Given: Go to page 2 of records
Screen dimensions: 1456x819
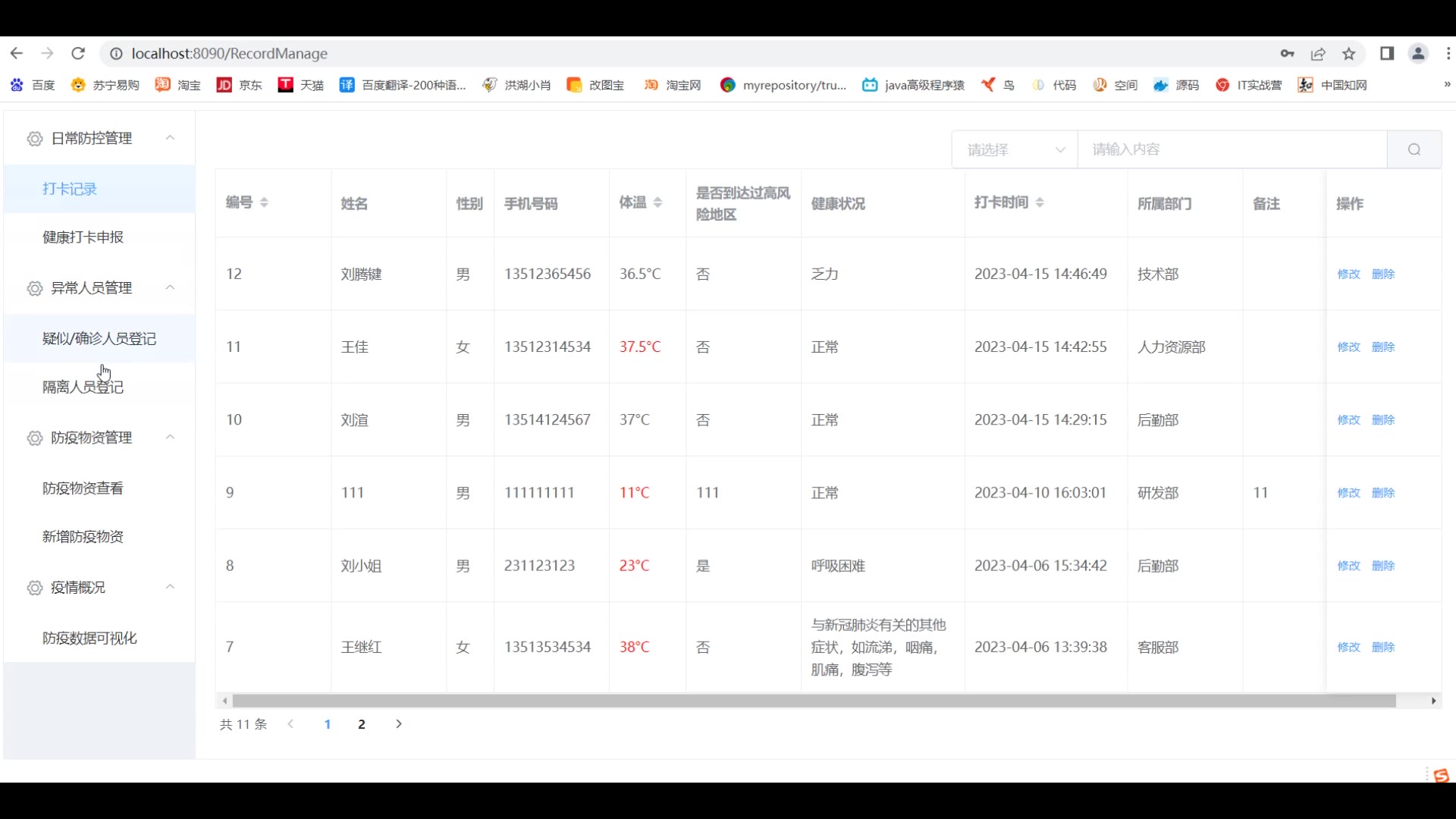Looking at the screenshot, I should point(362,724).
